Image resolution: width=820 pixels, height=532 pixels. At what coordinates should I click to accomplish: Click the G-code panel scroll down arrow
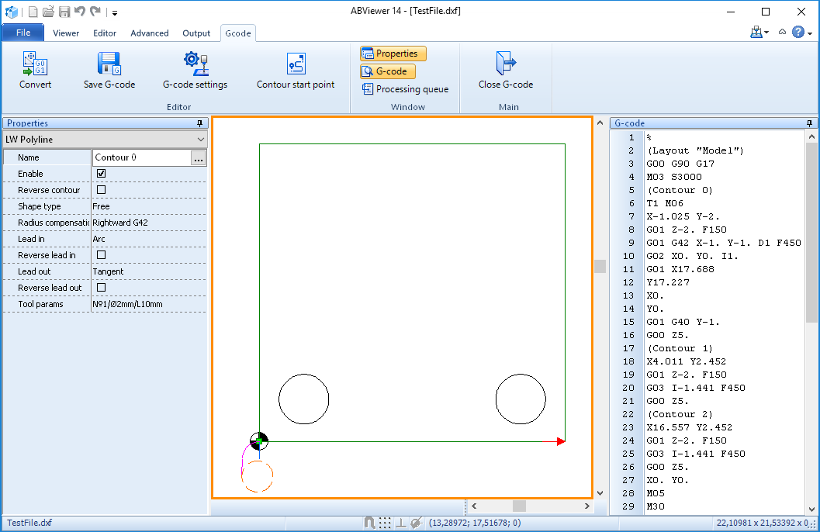[812, 508]
